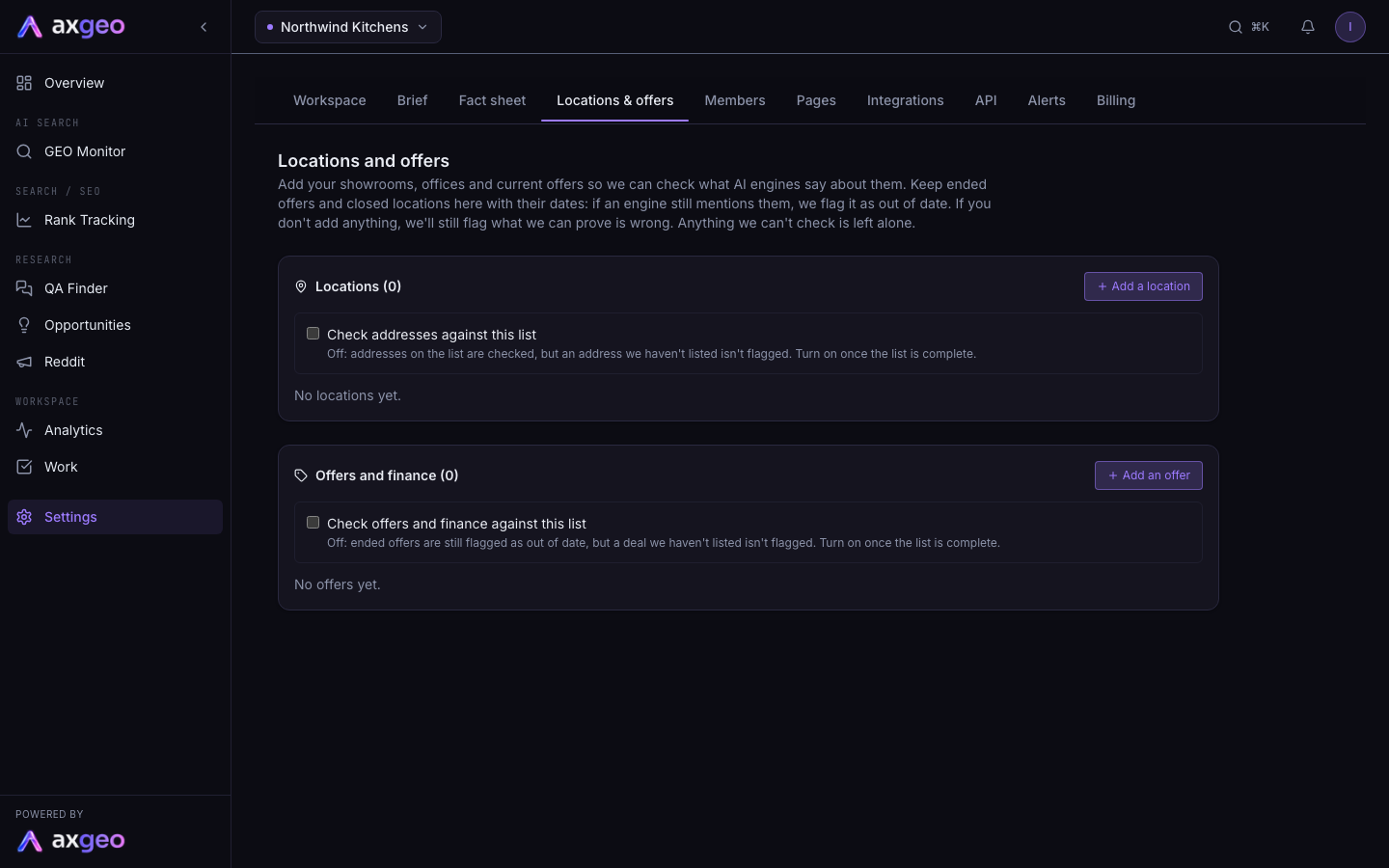The height and width of the screenshot is (868, 1389).
Task: Open the user avatar menu
Action: coord(1350,27)
